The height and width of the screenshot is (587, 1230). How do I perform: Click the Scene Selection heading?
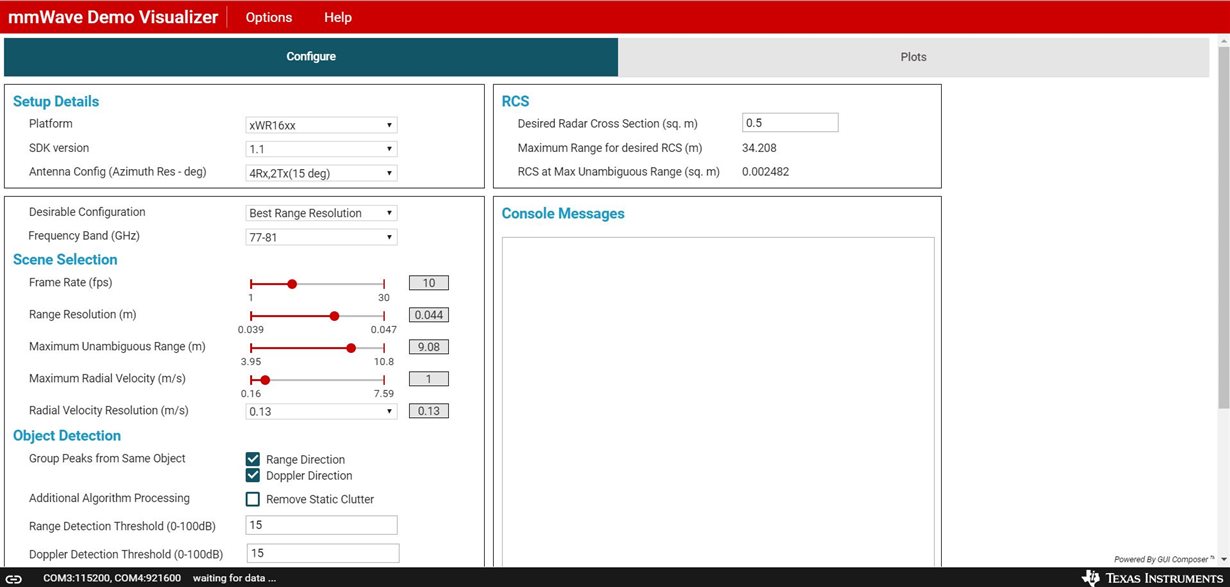coord(65,259)
